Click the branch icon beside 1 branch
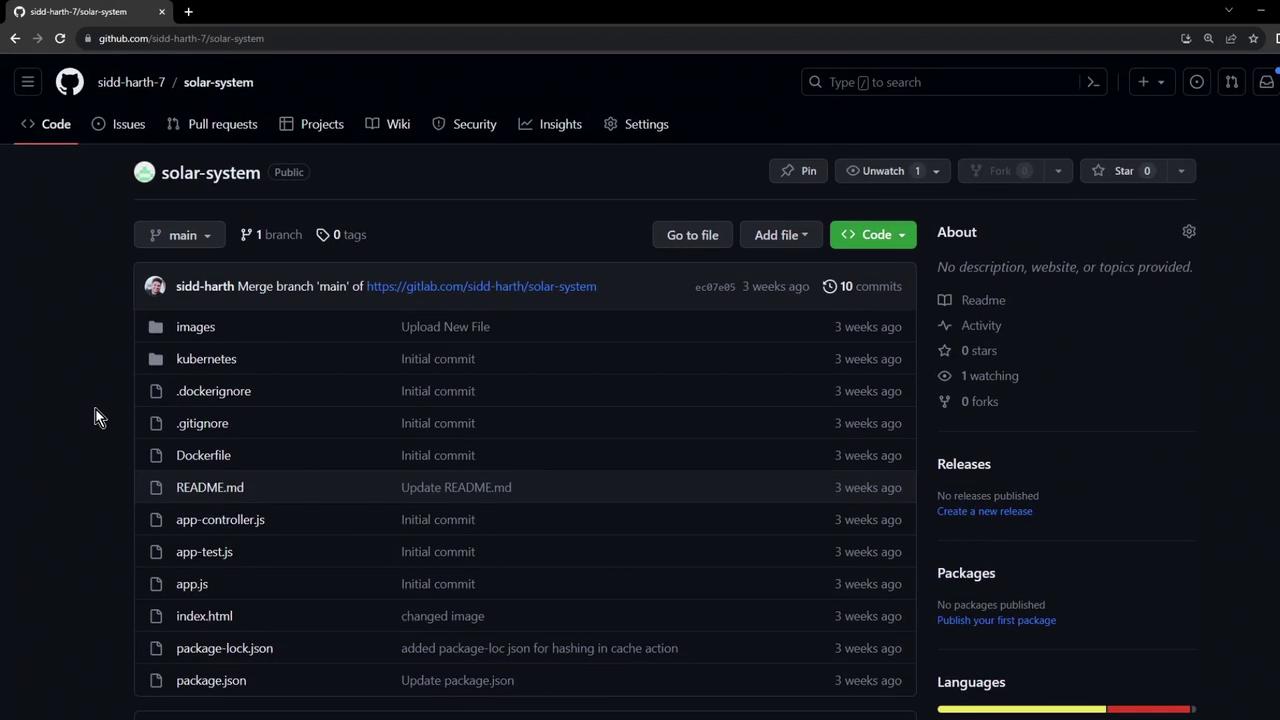This screenshot has width=1280, height=720. (x=246, y=235)
